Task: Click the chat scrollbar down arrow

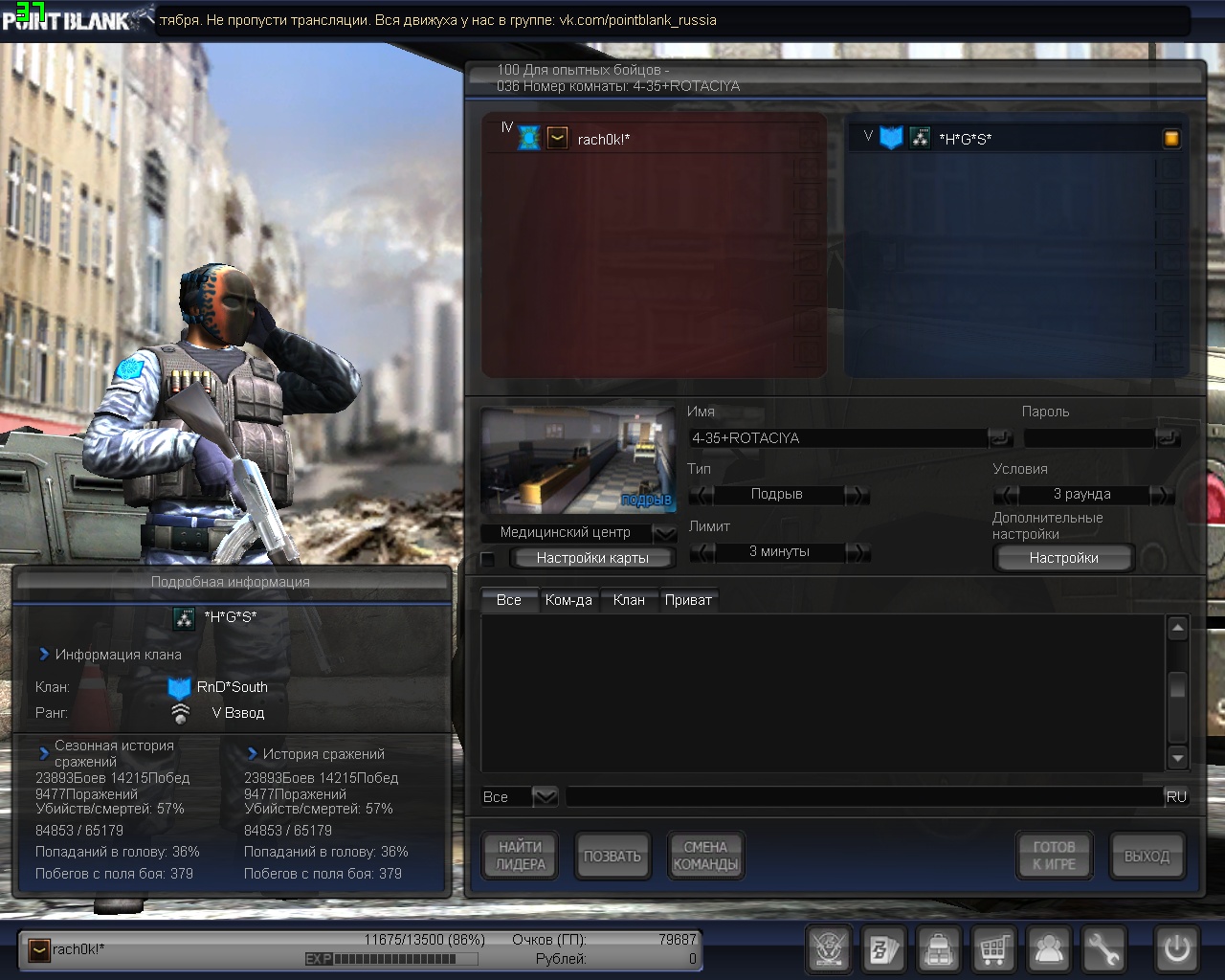Action: pyautogui.click(x=1178, y=758)
